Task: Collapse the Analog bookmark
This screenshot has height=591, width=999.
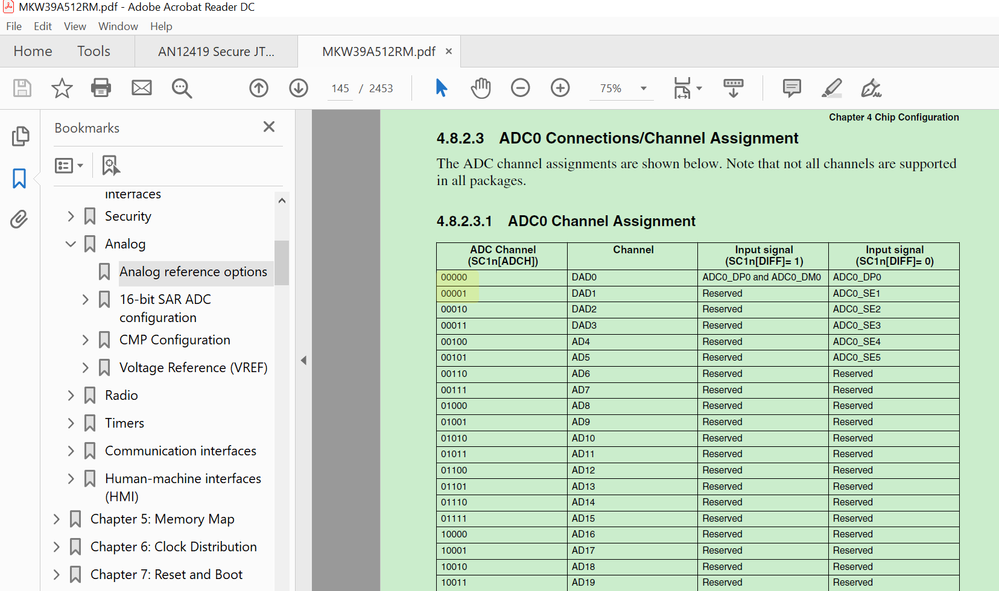Action: point(71,244)
